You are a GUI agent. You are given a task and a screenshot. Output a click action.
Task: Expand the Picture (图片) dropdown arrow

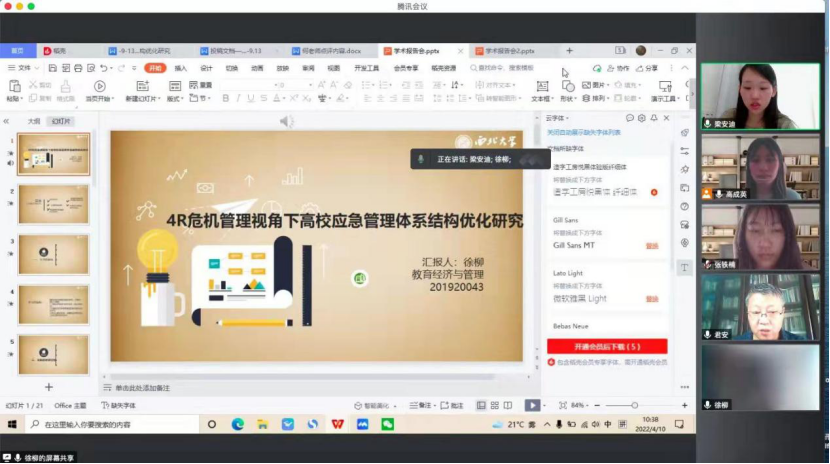tap(609, 86)
